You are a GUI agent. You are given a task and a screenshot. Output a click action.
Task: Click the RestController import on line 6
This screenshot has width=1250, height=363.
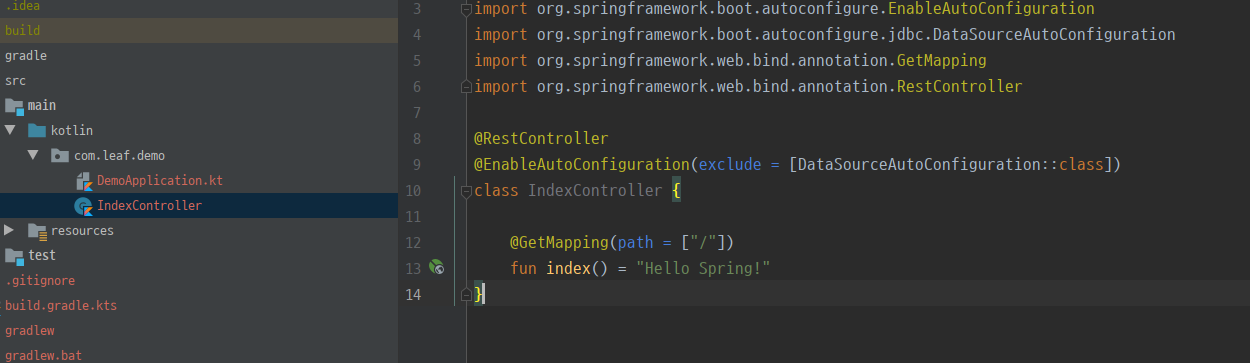959,87
